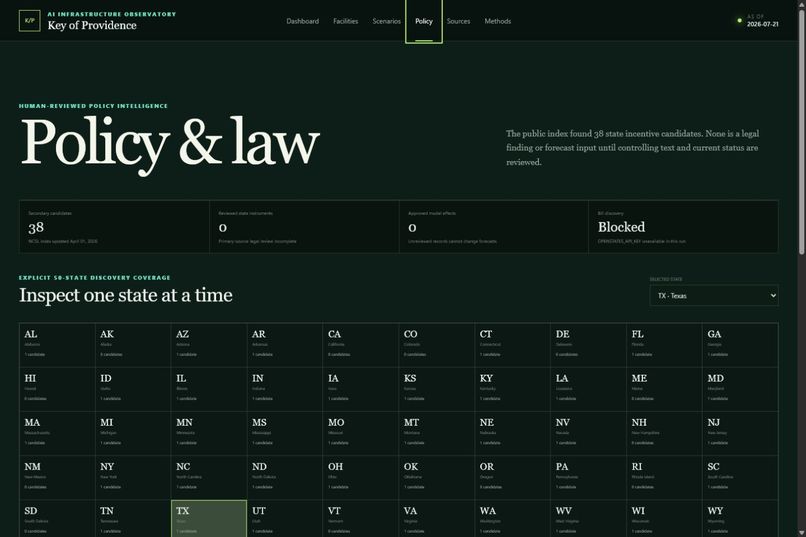Open the MO Missouri tile
The image size is (806, 537).
tap(360, 433)
